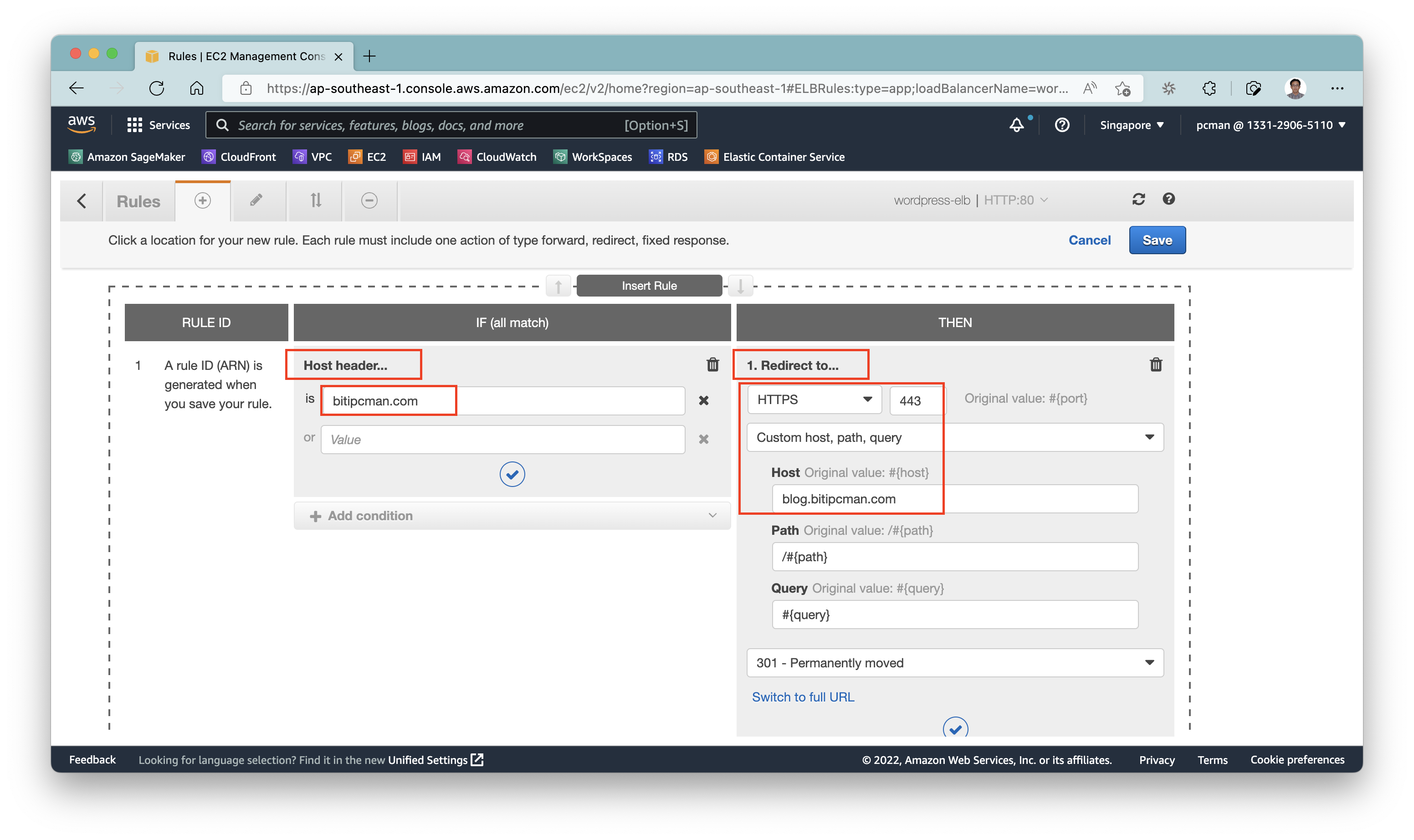Open the HTTPS protocol dropdown
Image resolution: width=1414 pixels, height=840 pixels.
(814, 400)
